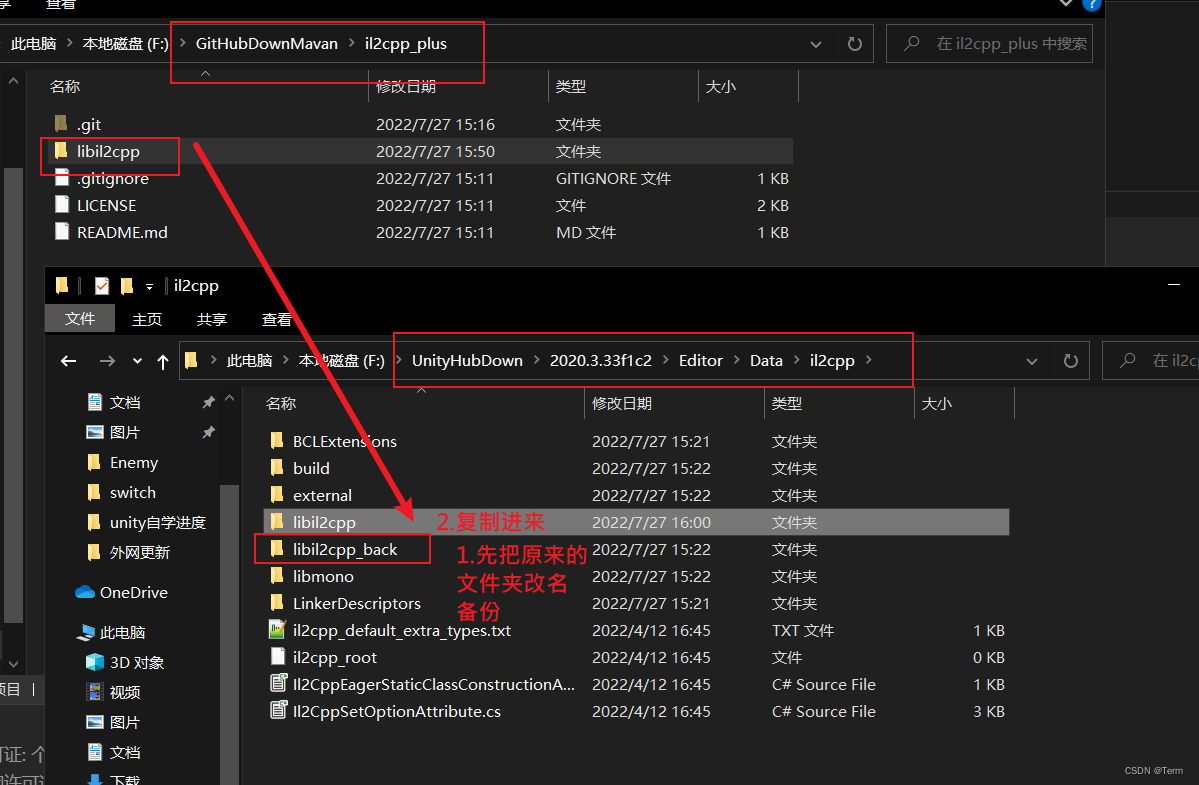Click Editor breadcrumb segment
Screen dimensions: 1199x785
point(700,361)
